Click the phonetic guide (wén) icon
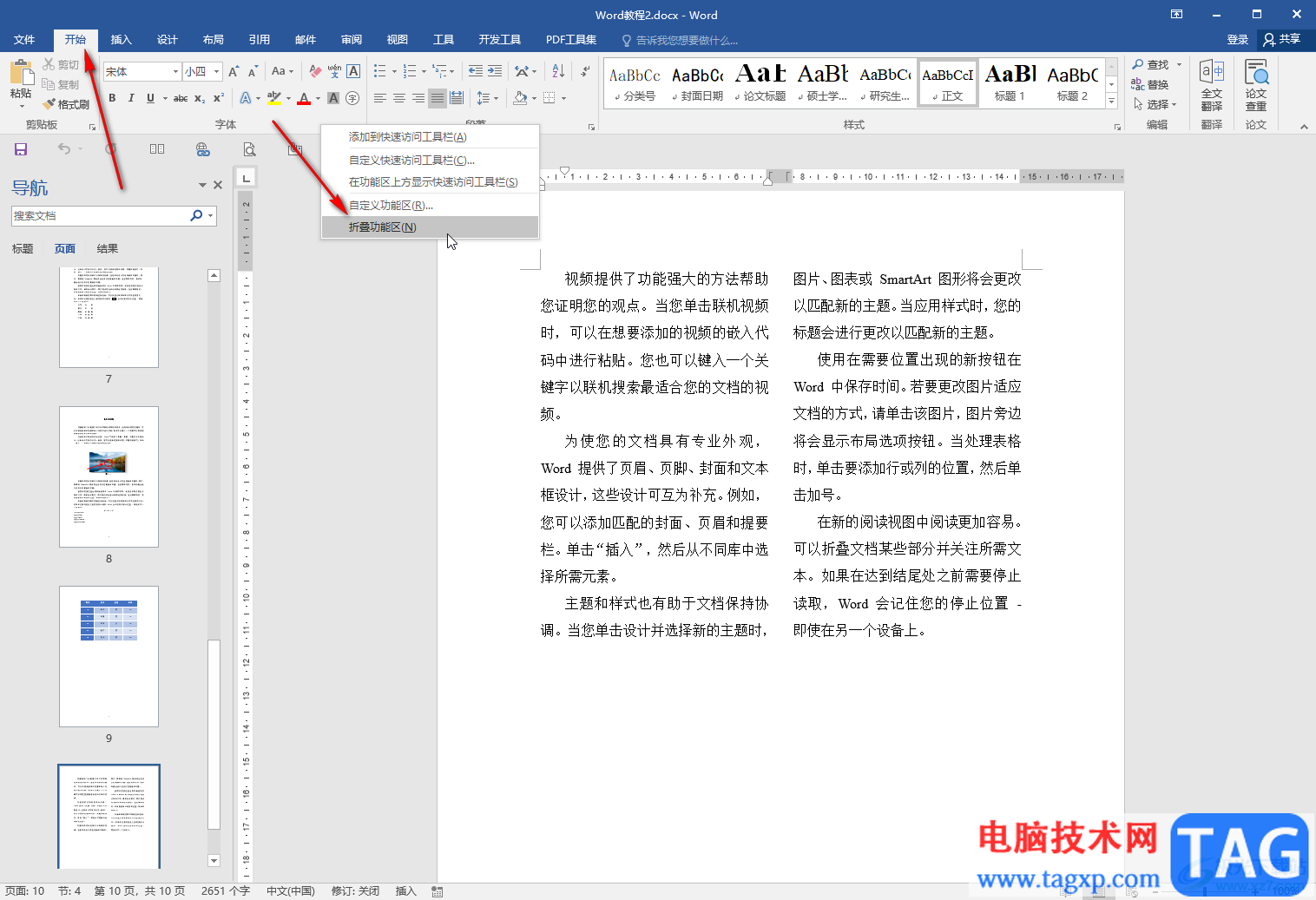 (334, 71)
